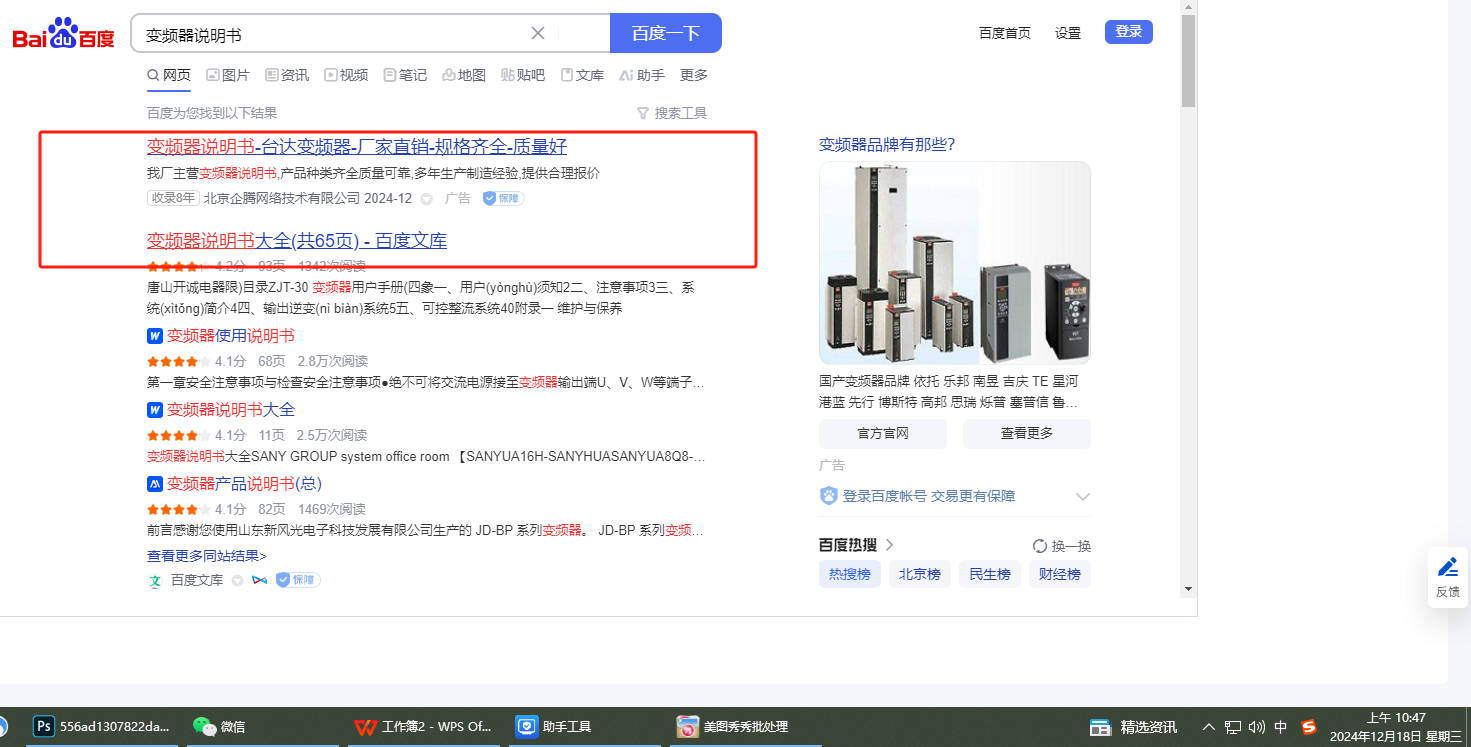
Task: Open Photoshop from the taskbar
Action: [x=43, y=726]
